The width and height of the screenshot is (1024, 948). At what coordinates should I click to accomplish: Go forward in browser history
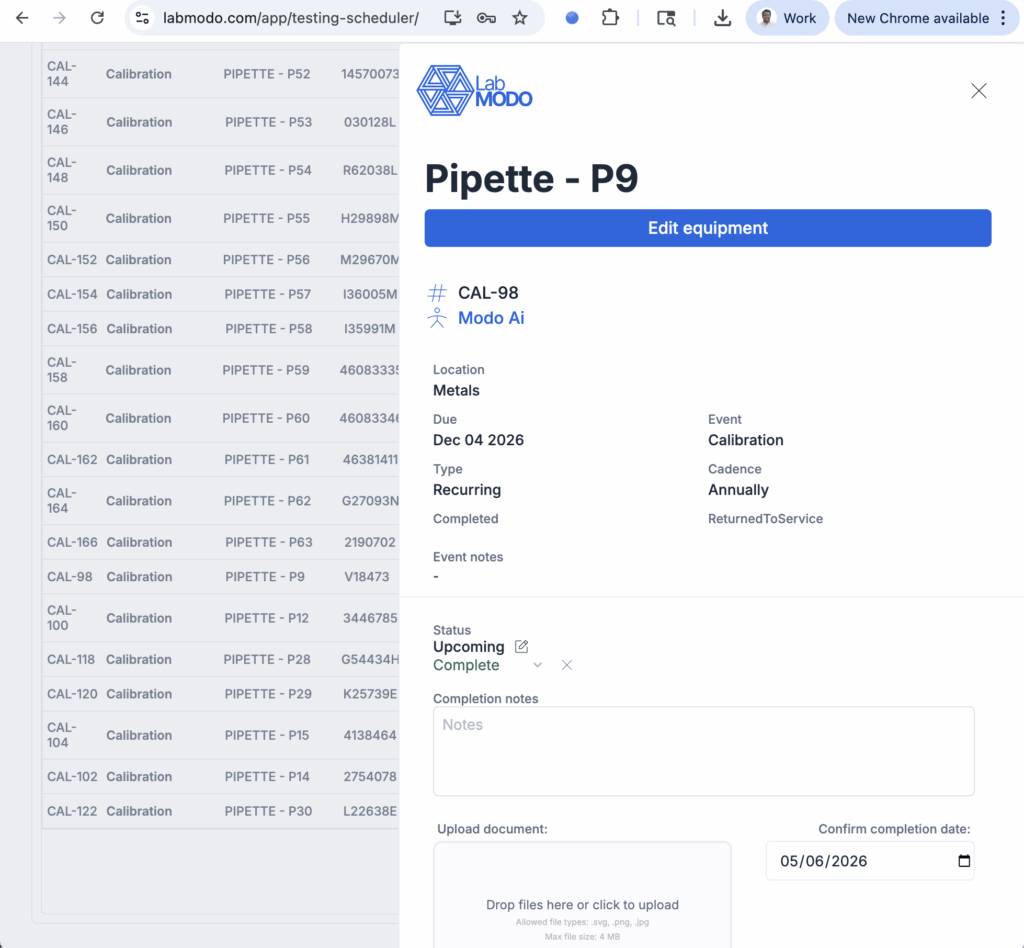coord(59,18)
